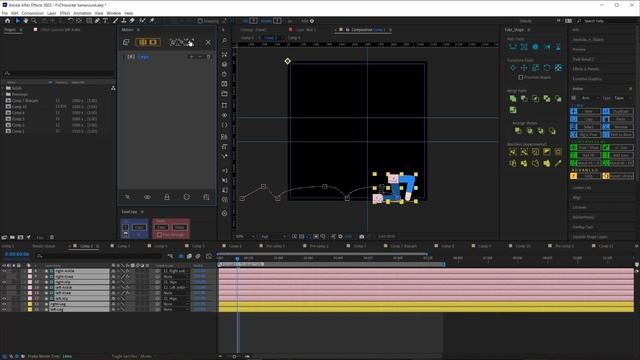Toggle visibility of the left Leg layer
The image size is (640, 360).
(4, 309)
